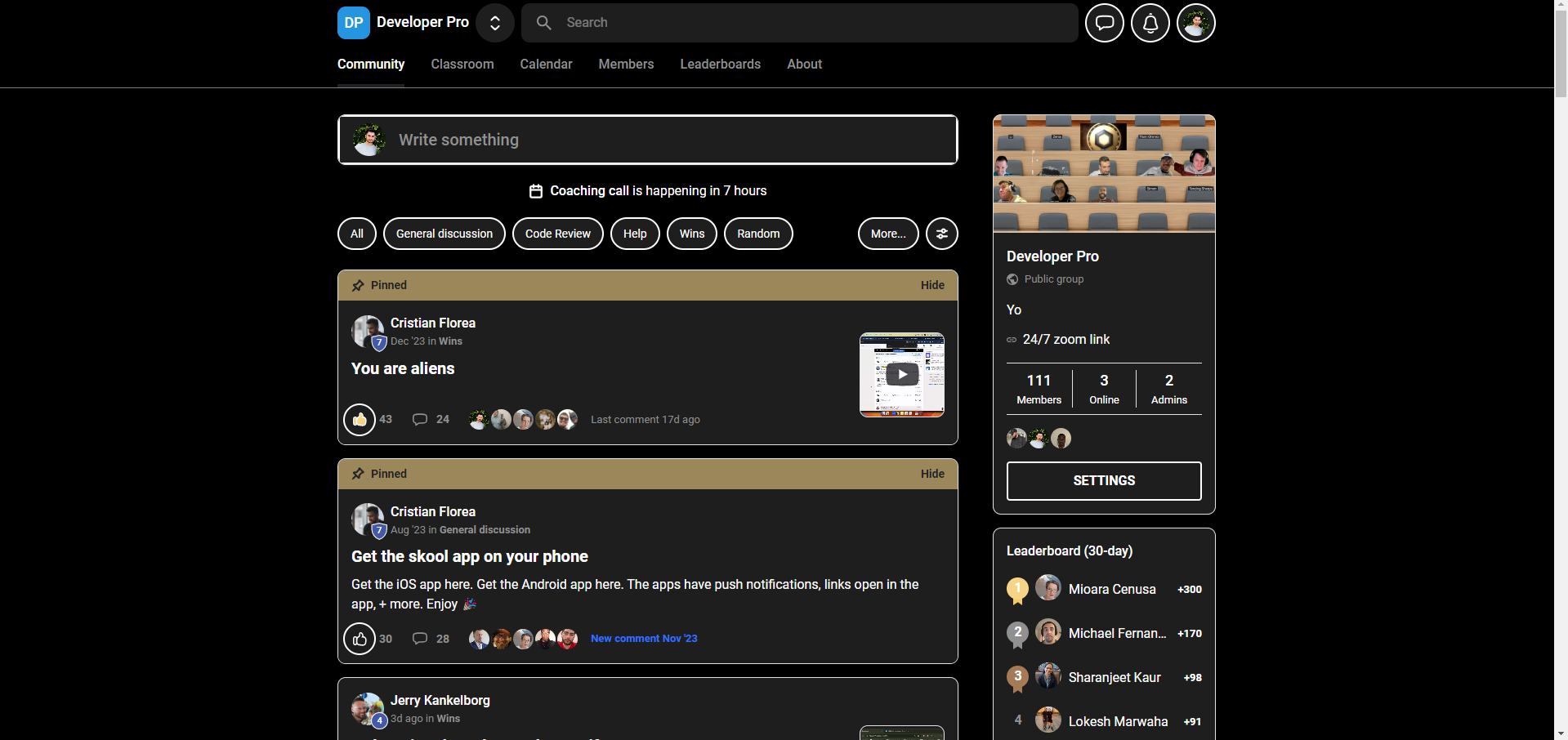Like the "You are aliens" post
Image resolution: width=1568 pixels, height=740 pixels.
click(x=360, y=420)
